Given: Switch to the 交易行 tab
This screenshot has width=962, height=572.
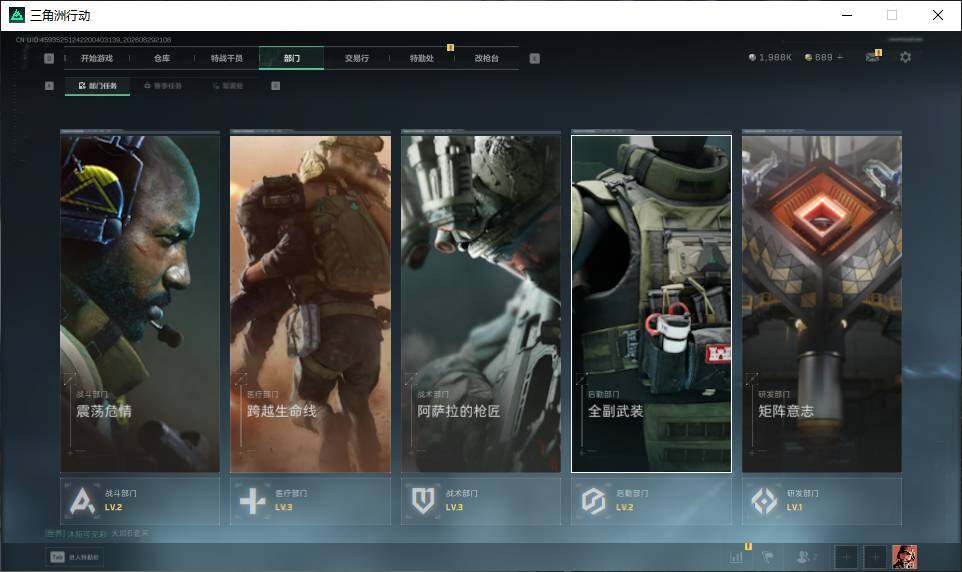Looking at the screenshot, I should (x=356, y=58).
